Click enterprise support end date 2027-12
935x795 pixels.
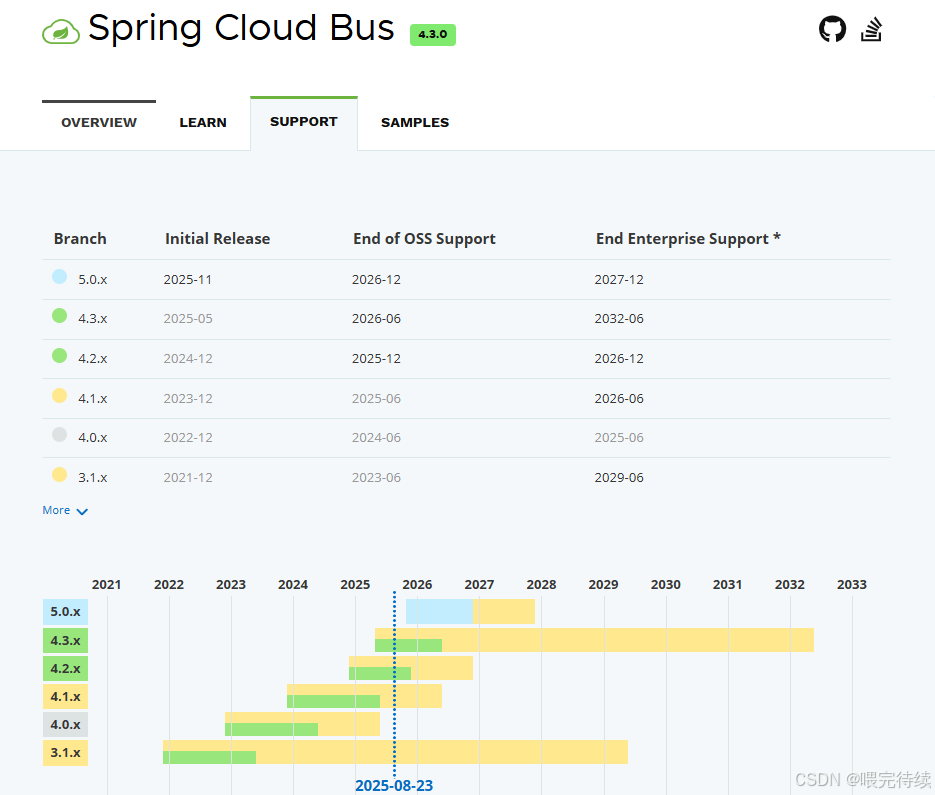(619, 280)
